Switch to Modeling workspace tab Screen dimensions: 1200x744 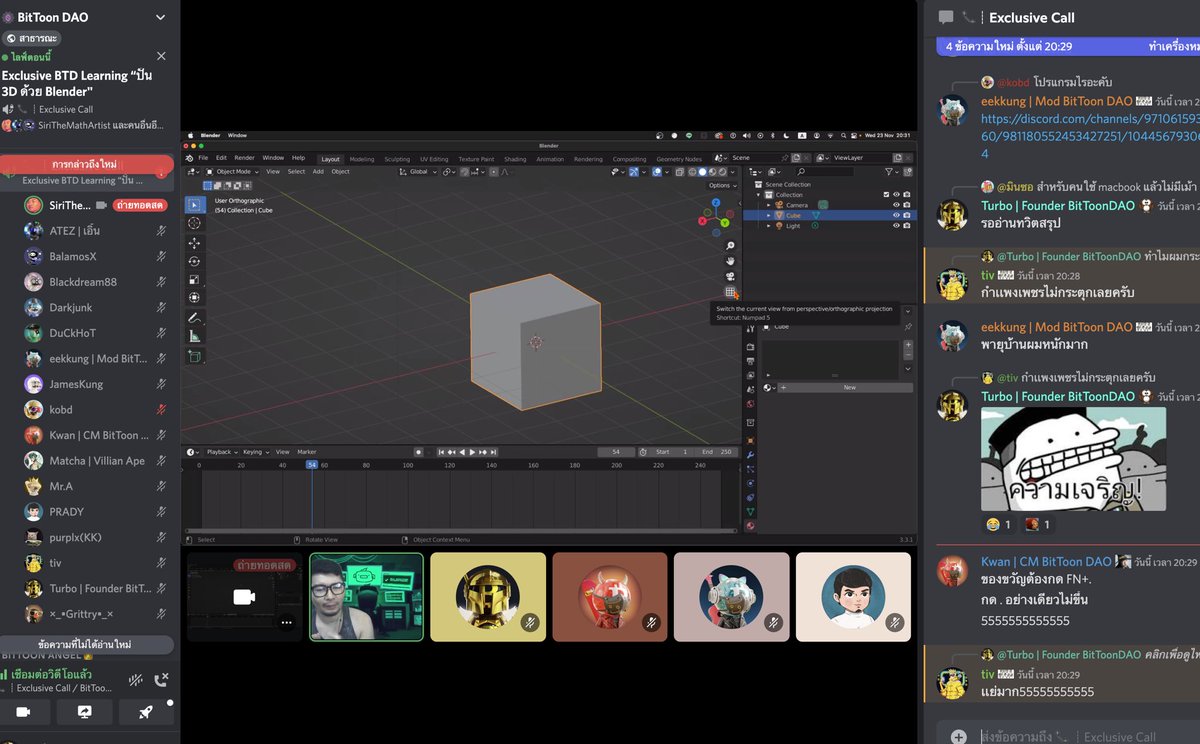[362, 159]
